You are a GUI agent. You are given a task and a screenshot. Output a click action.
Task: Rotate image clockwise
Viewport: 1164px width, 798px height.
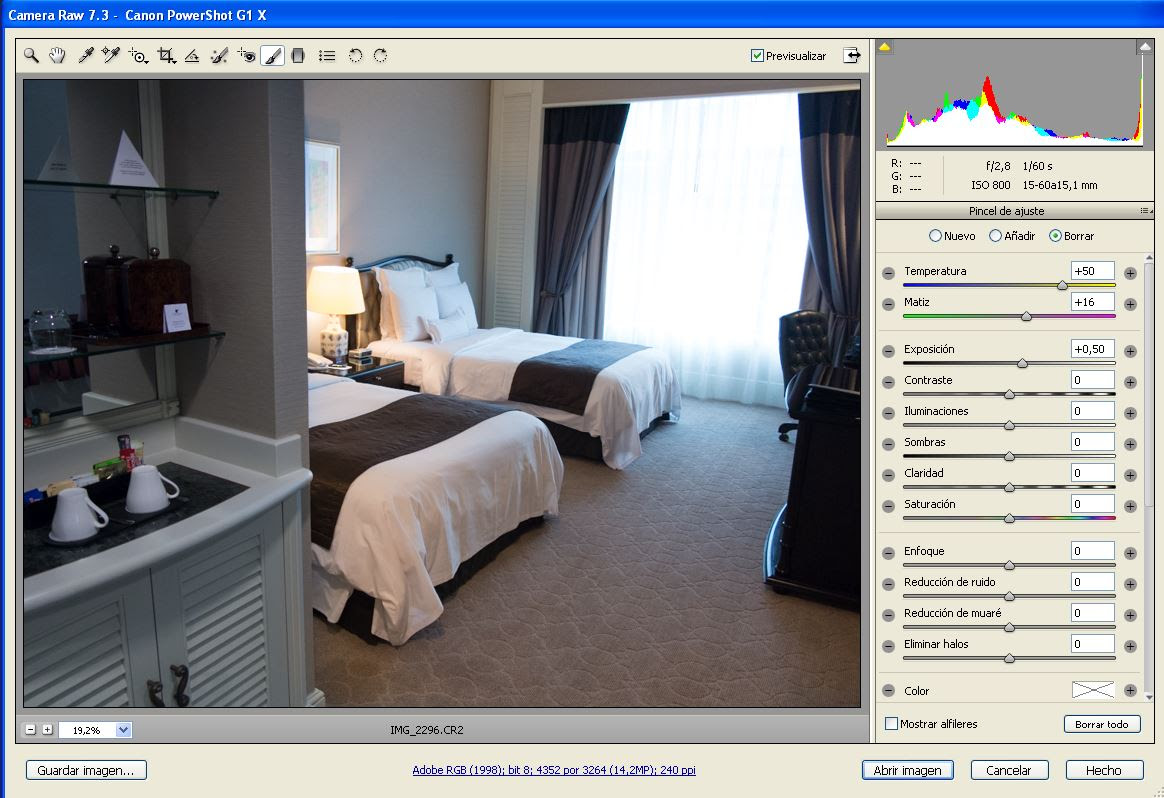point(380,56)
